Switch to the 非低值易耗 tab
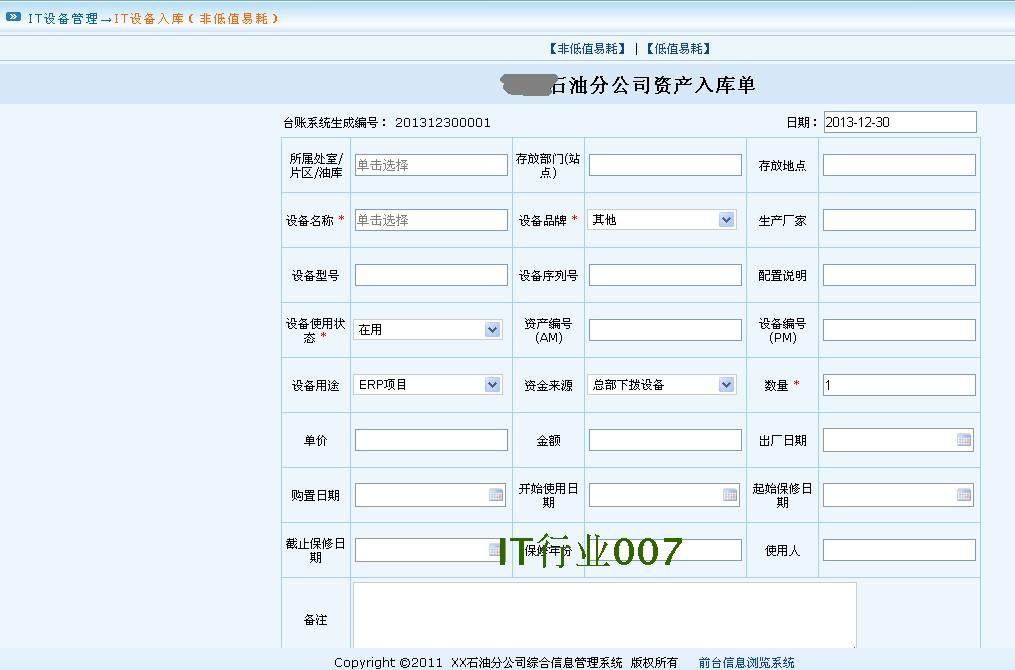Viewport: 1015px width, 670px height. [x=586, y=49]
